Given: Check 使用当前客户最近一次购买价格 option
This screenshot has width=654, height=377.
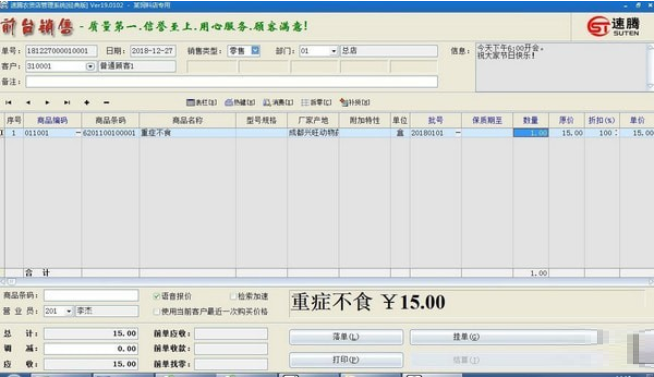Looking at the screenshot, I should 156,312.
